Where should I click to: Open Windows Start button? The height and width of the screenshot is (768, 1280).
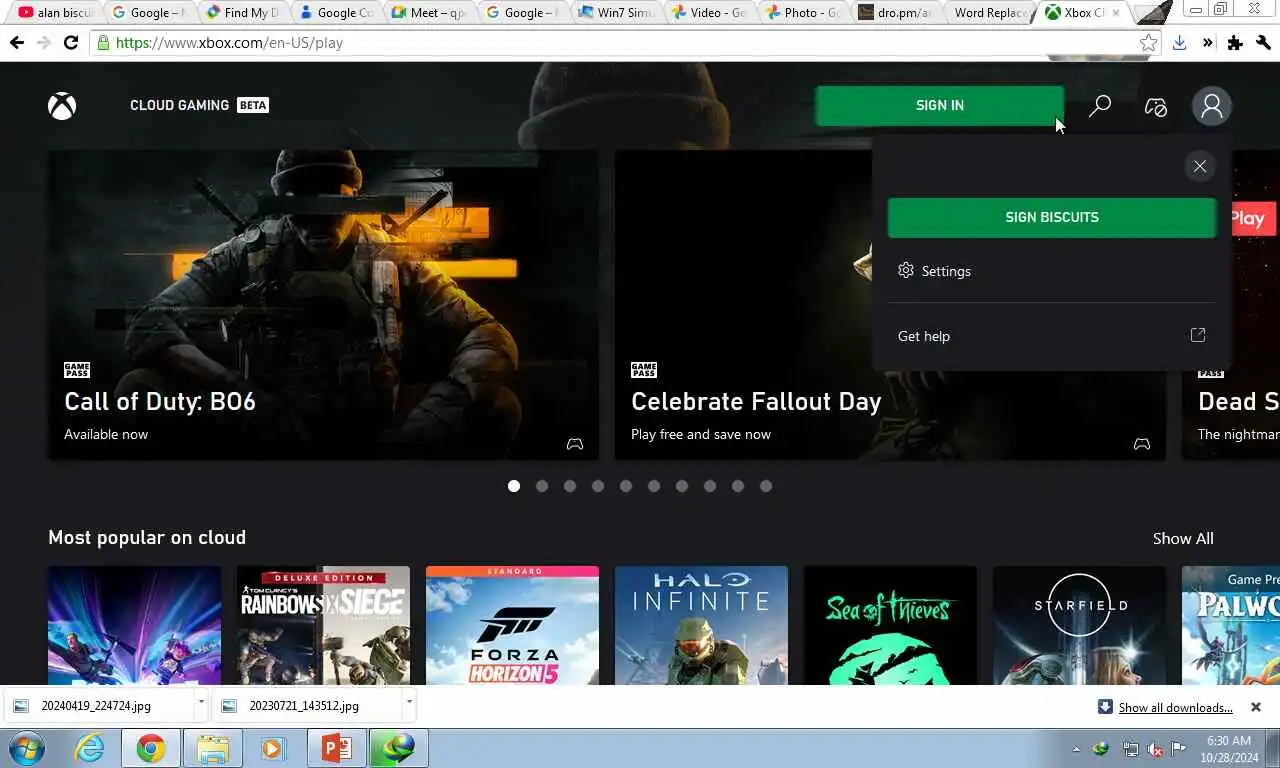coord(28,748)
